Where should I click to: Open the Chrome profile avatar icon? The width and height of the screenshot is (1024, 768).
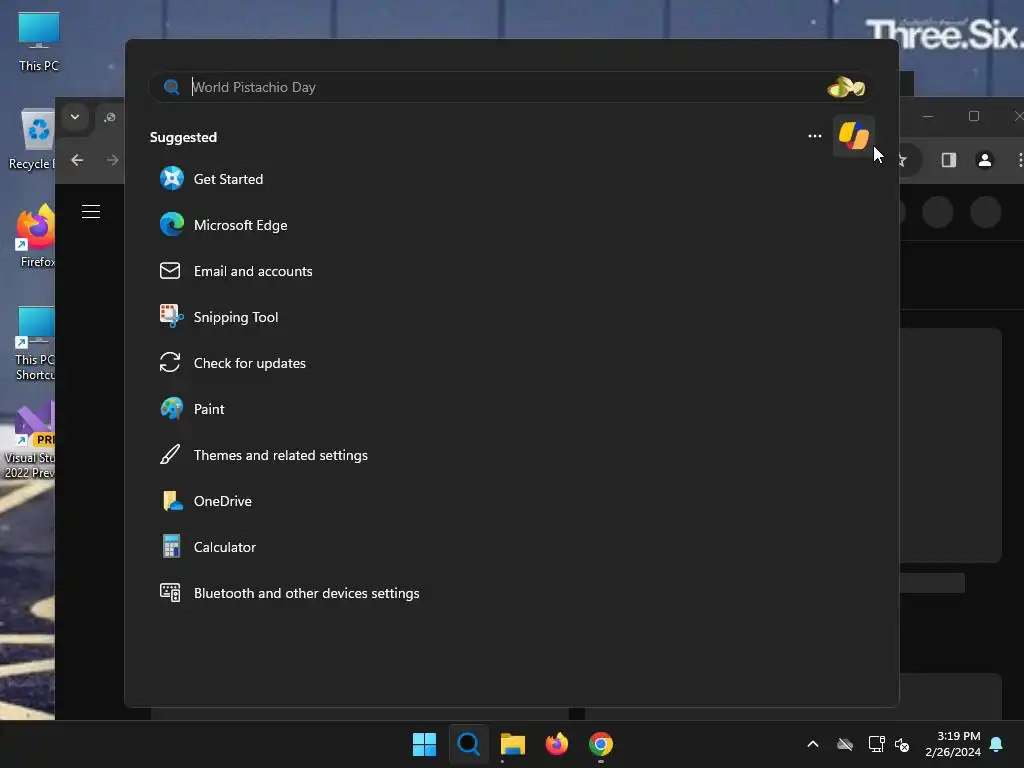(985, 160)
